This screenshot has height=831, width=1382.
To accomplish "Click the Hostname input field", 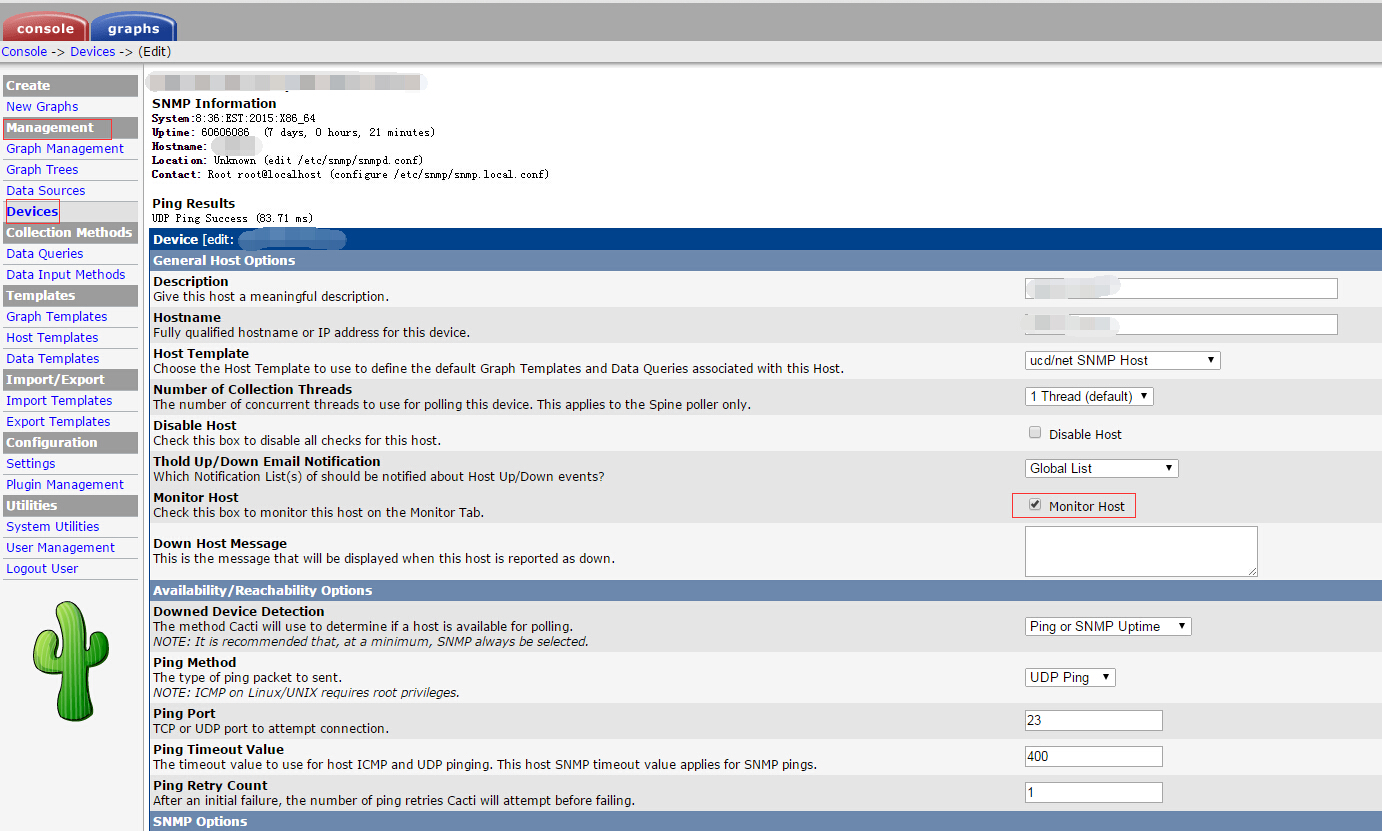I will 1181,324.
